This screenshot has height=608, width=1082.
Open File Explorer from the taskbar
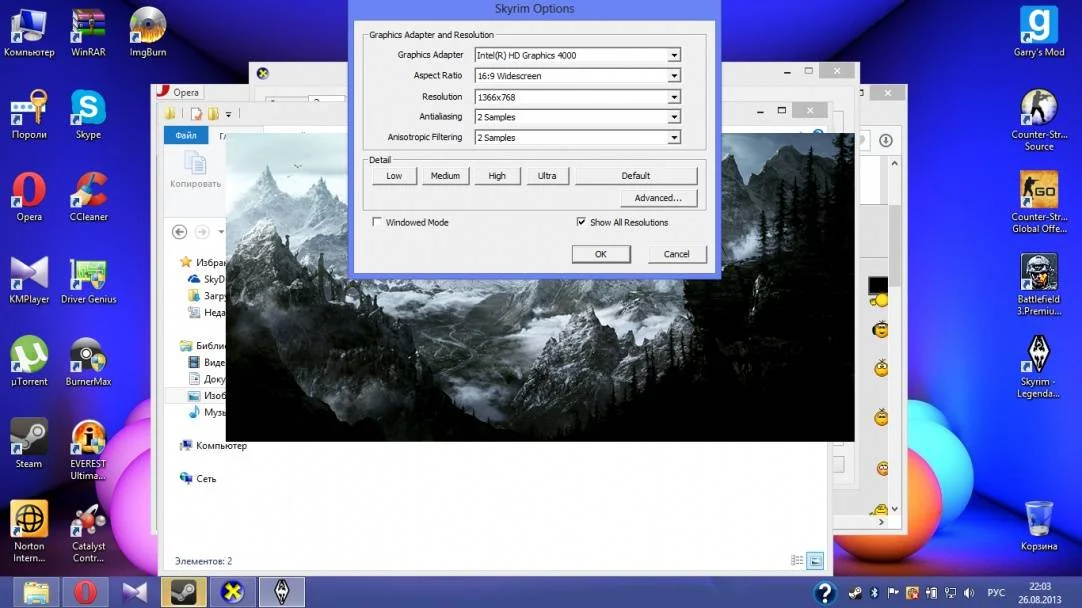[x=36, y=592]
